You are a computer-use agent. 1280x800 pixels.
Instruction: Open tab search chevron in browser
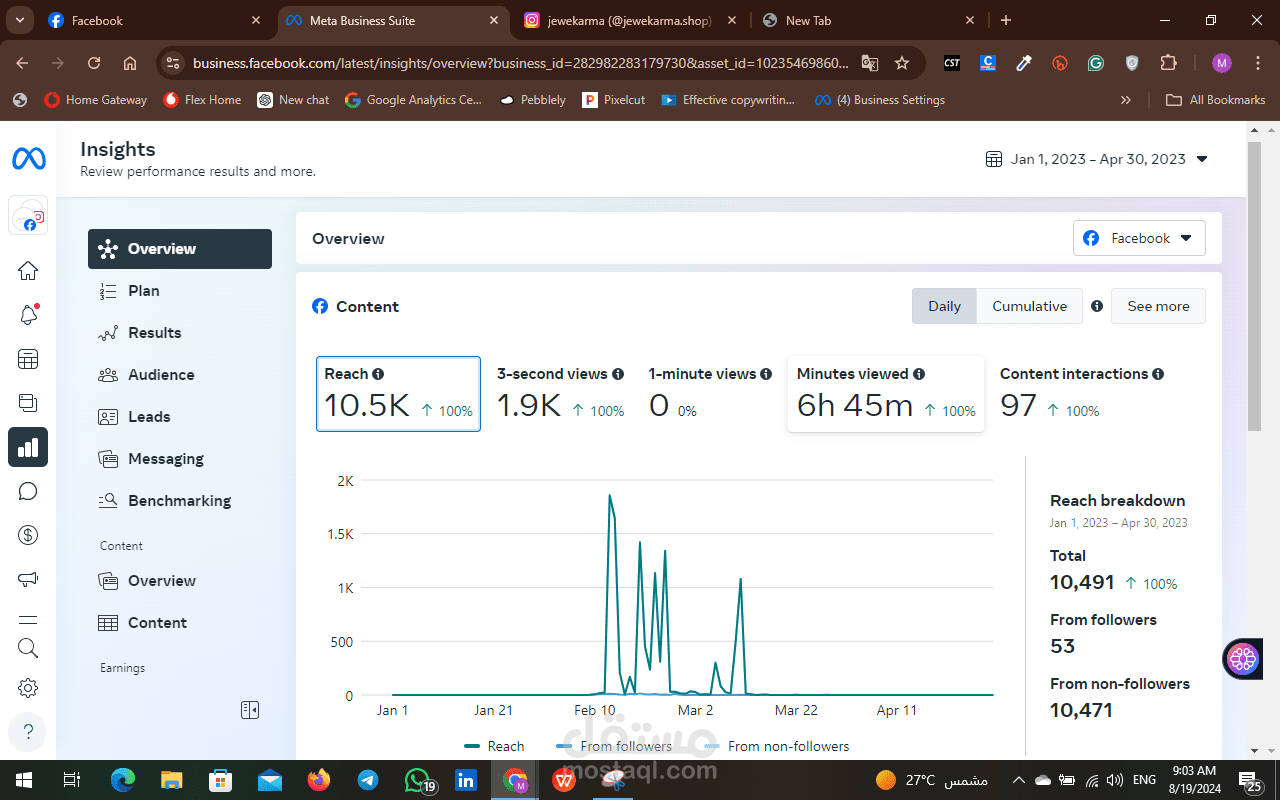[20, 20]
